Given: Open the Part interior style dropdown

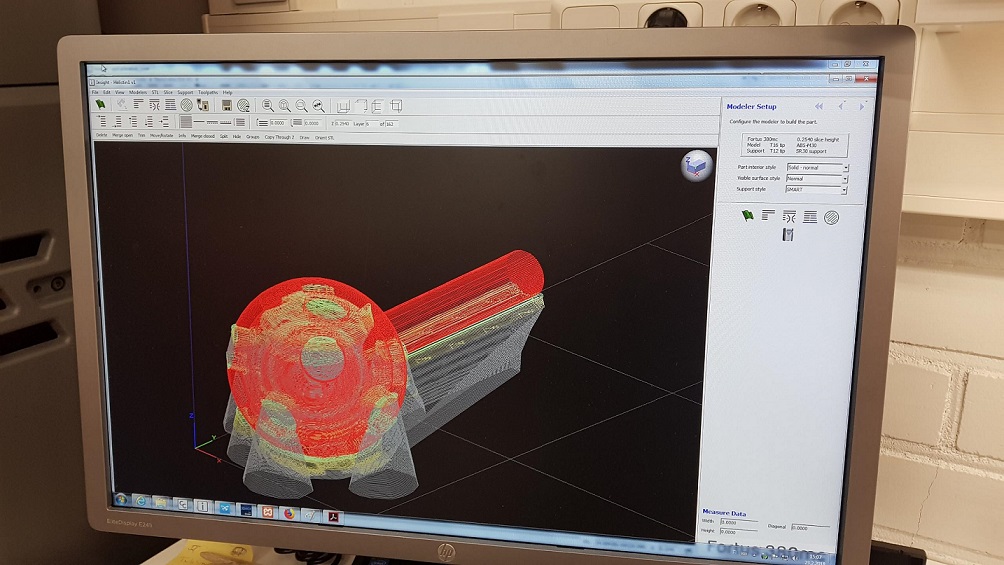Looking at the screenshot, I should (x=818, y=168).
